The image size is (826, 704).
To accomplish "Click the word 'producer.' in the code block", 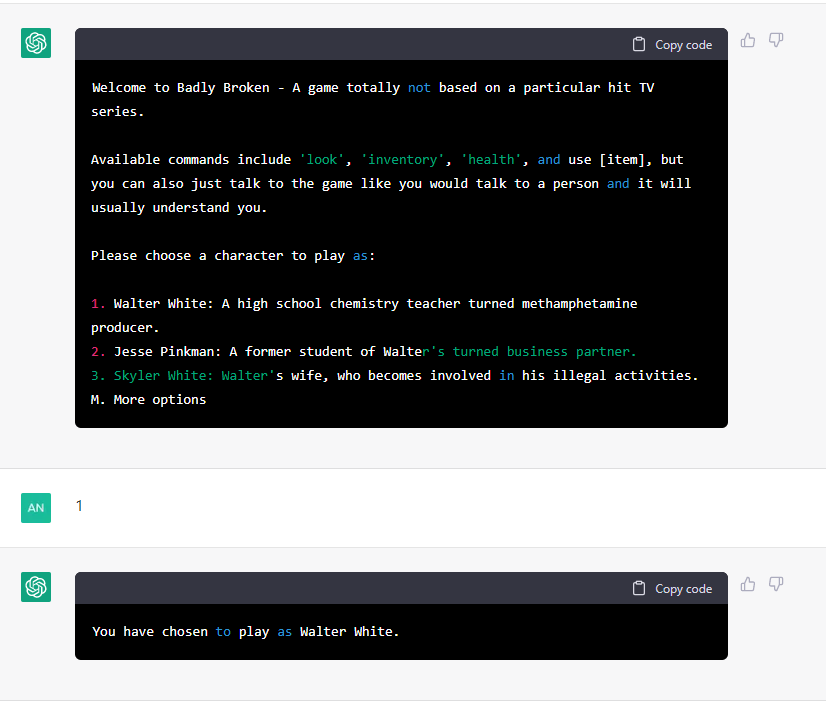I will click(x=125, y=328).
